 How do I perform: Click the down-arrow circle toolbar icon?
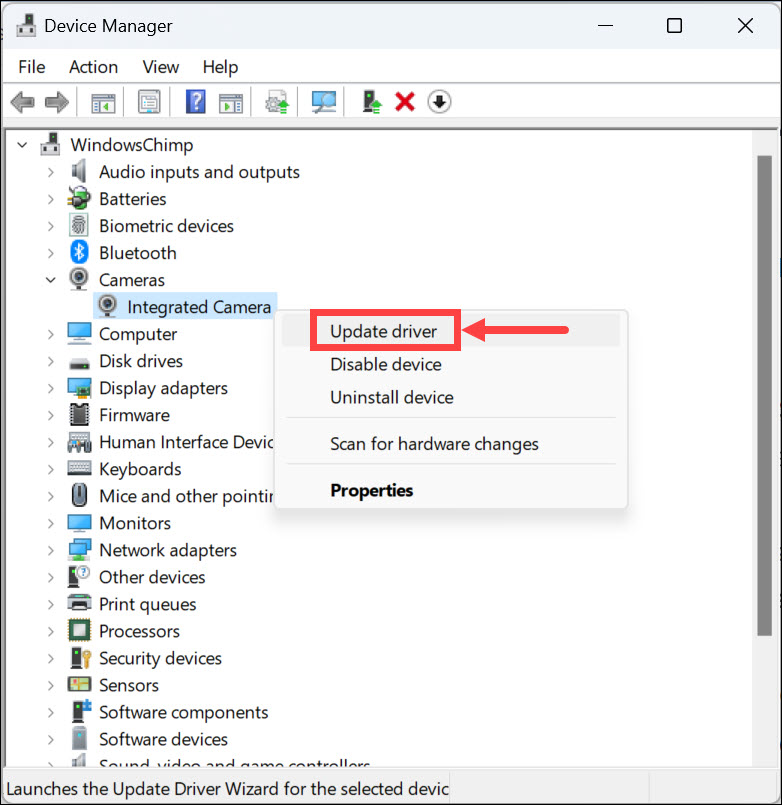pos(439,102)
